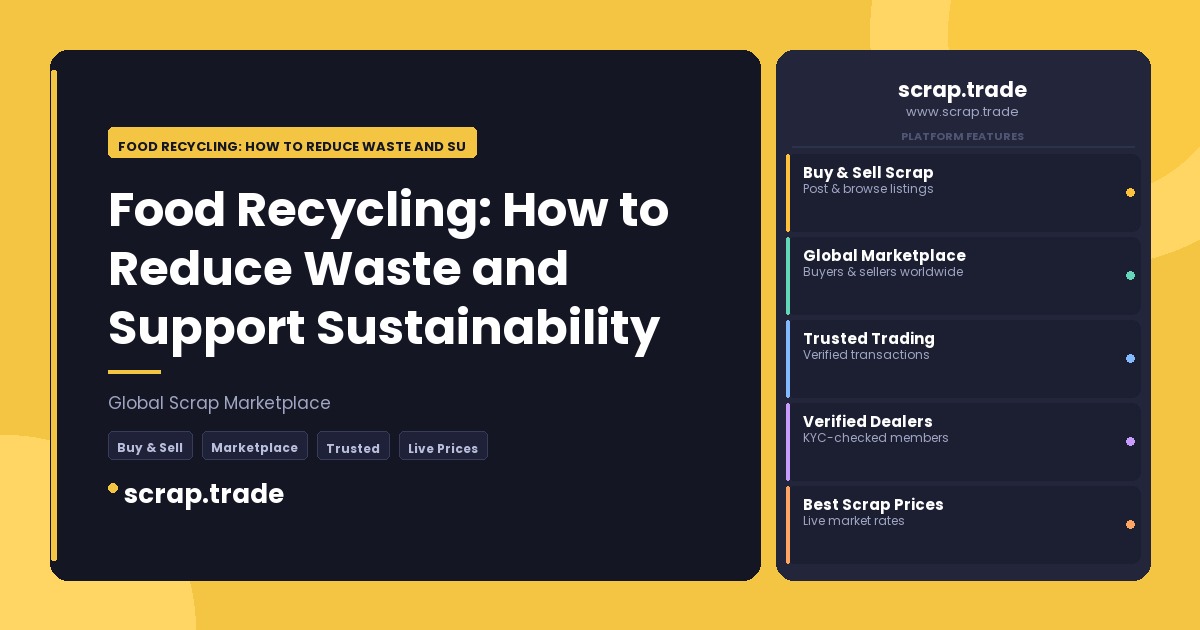Select the Trusted tag
This screenshot has width=1200, height=630.
[x=353, y=446]
